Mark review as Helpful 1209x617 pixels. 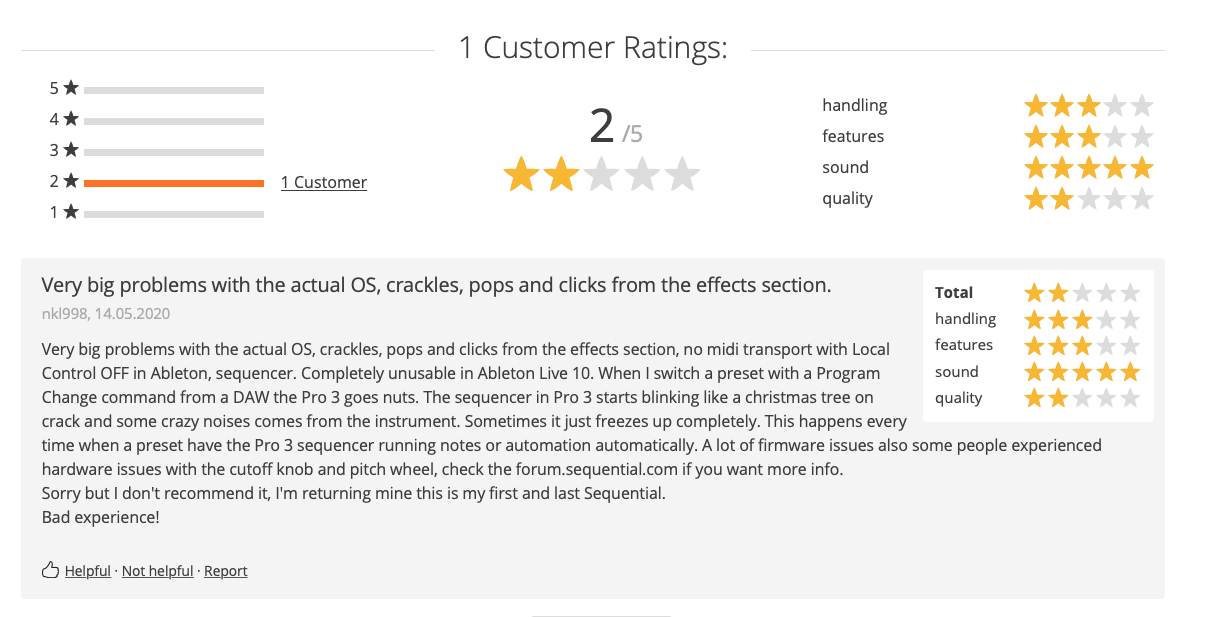coord(88,571)
